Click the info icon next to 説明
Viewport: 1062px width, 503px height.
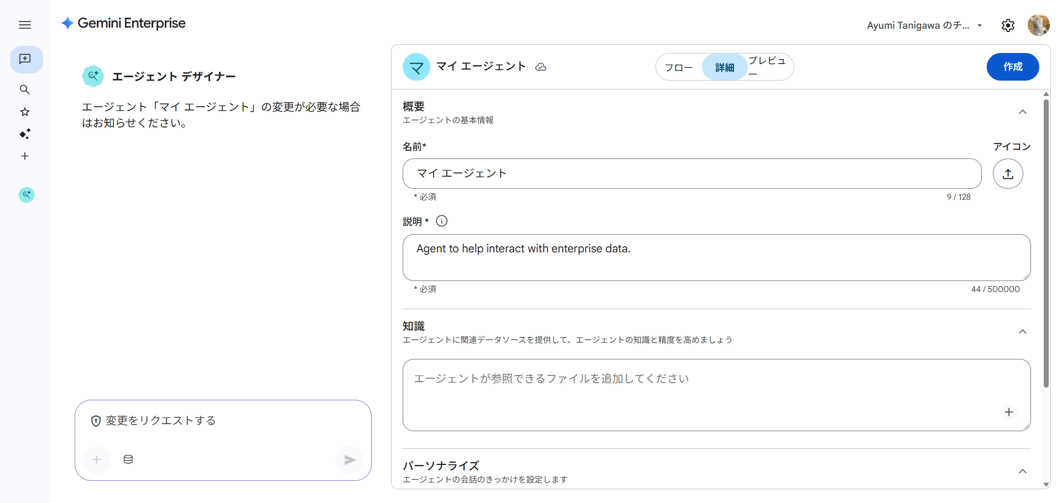click(x=441, y=221)
